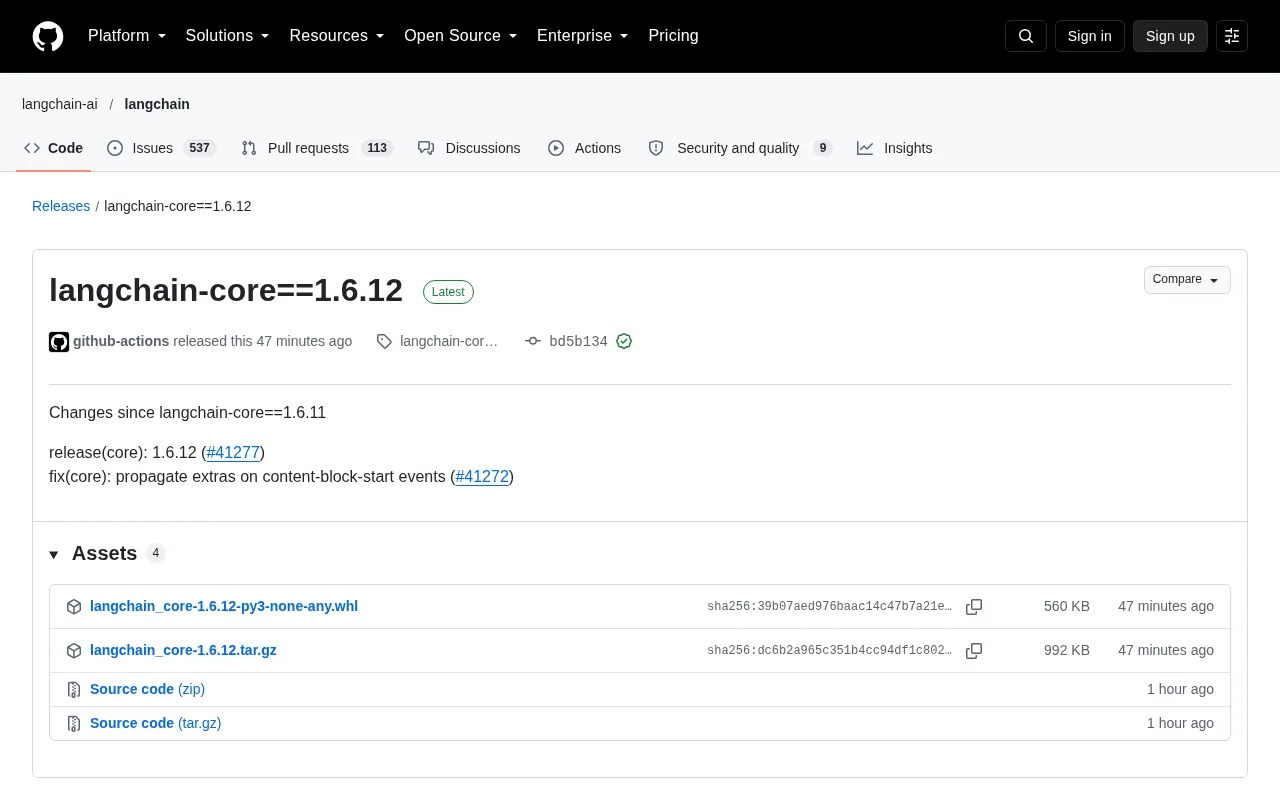Open the search icon button

click(x=1026, y=36)
